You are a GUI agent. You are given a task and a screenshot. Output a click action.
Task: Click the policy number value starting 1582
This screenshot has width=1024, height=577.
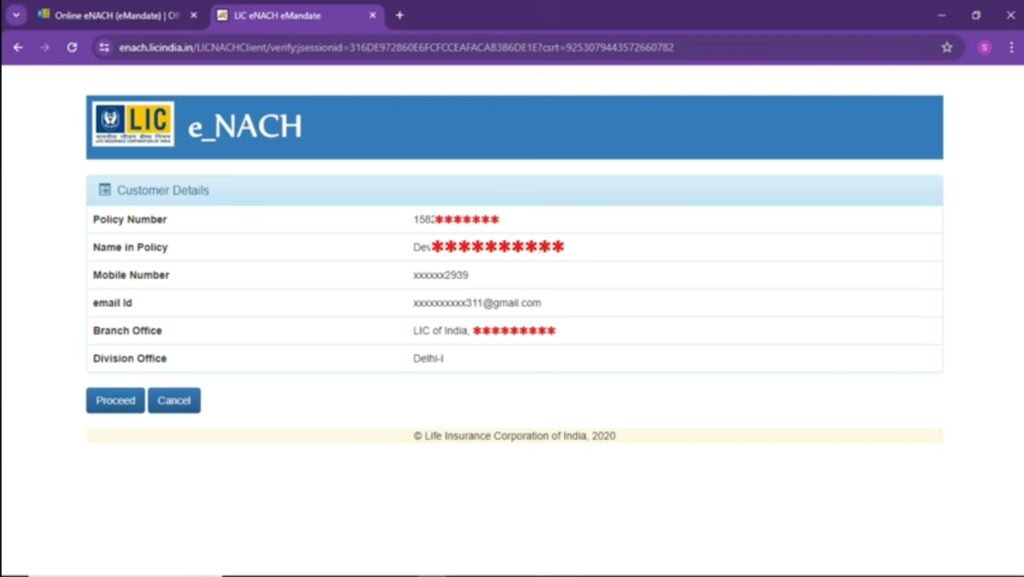(456, 219)
